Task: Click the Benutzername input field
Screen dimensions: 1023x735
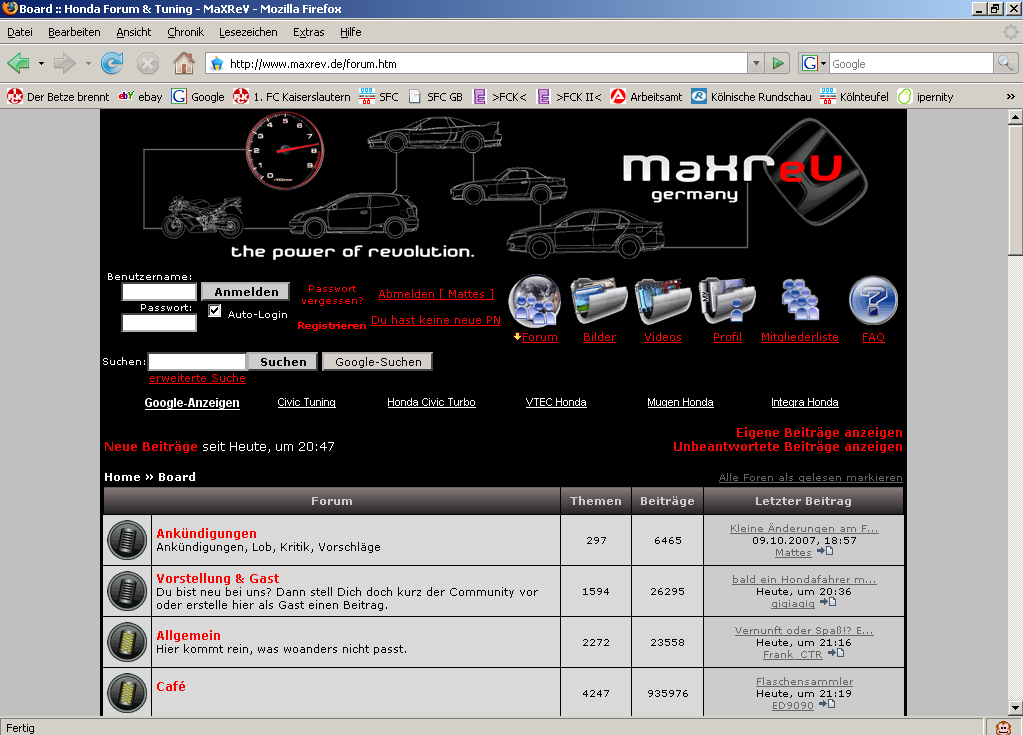Action: (159, 292)
